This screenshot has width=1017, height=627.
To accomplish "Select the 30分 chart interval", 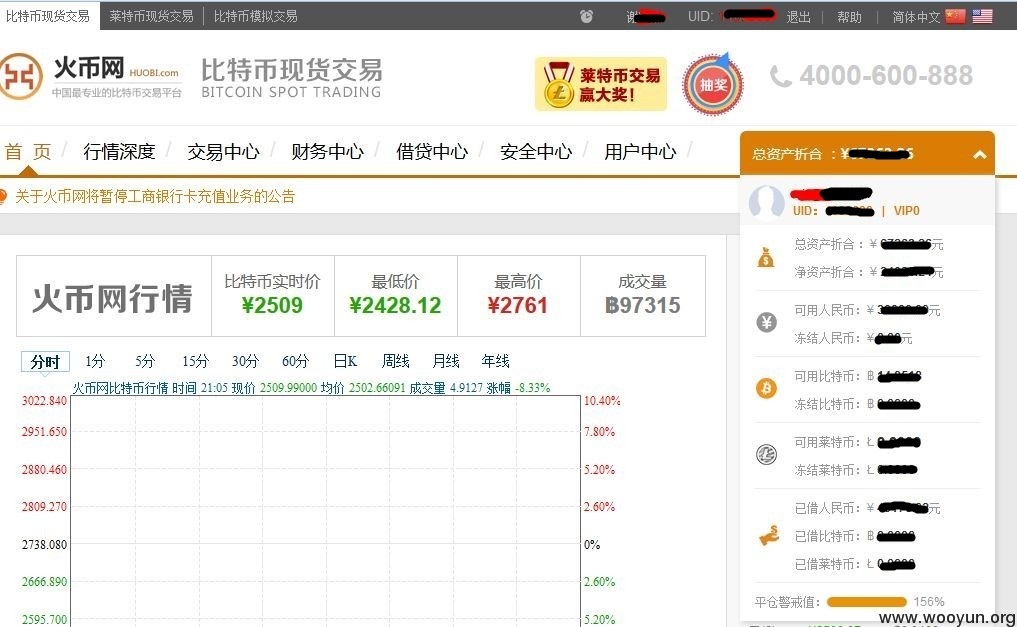I will (x=245, y=361).
